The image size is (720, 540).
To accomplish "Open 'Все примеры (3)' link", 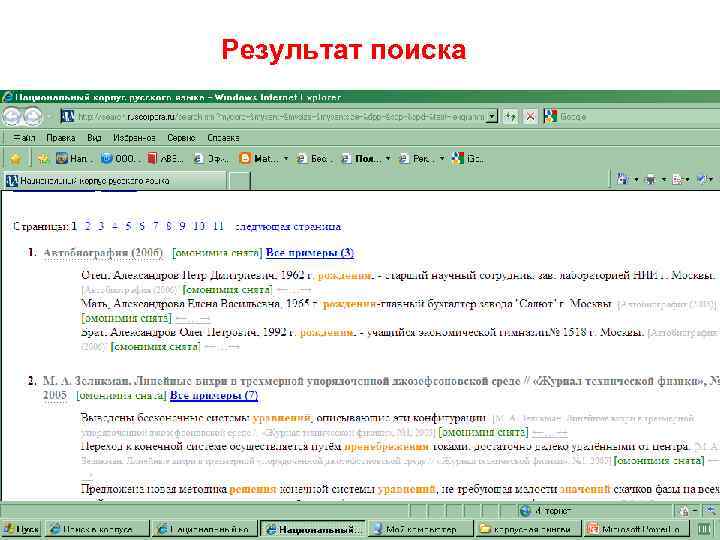I will [x=310, y=253].
